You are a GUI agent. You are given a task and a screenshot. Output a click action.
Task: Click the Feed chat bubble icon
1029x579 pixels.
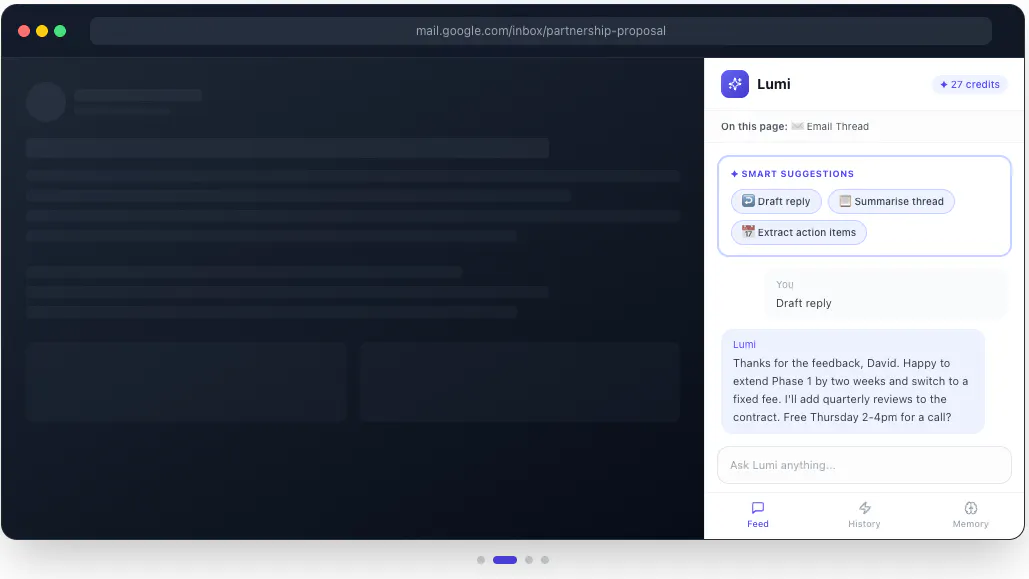point(757,507)
